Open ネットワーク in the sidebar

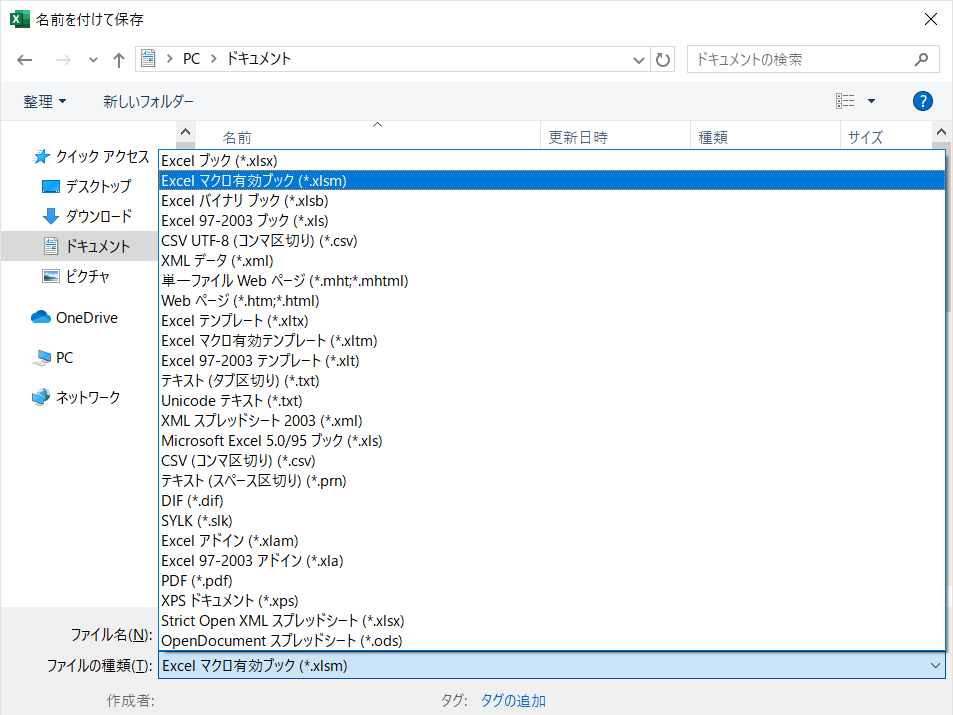click(x=76, y=397)
